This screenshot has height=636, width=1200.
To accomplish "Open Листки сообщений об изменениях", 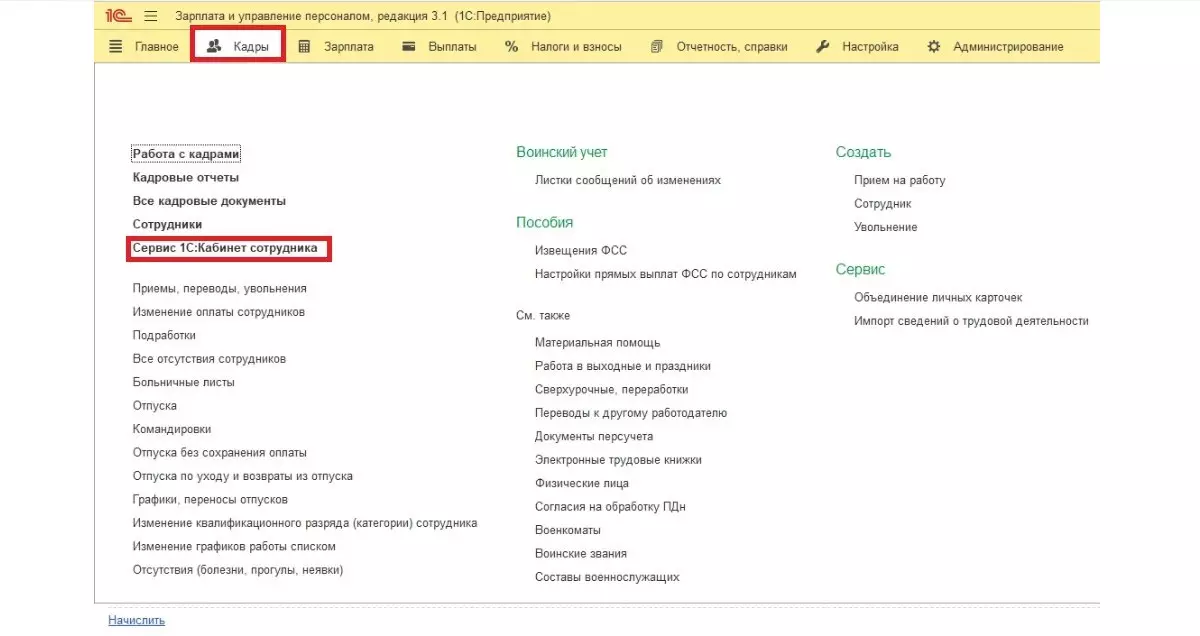I will (628, 181).
